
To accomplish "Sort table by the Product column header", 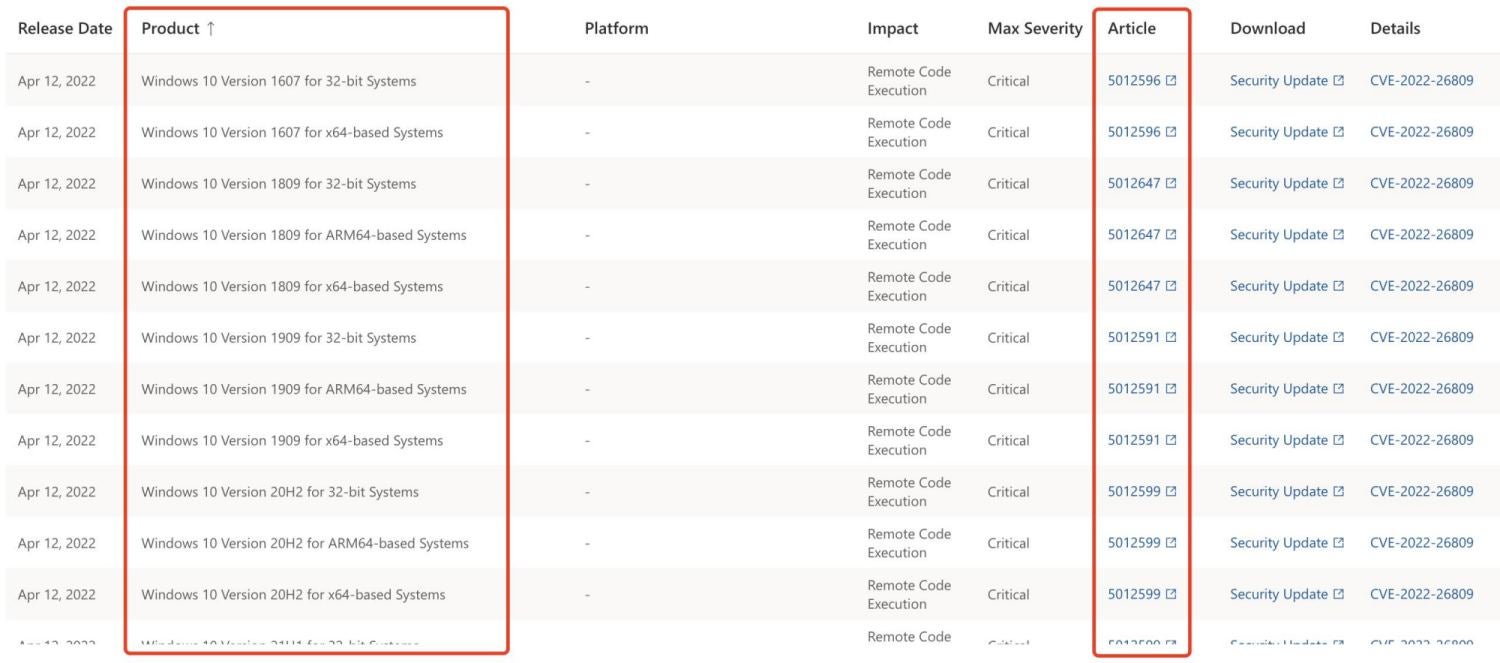I will point(178,29).
